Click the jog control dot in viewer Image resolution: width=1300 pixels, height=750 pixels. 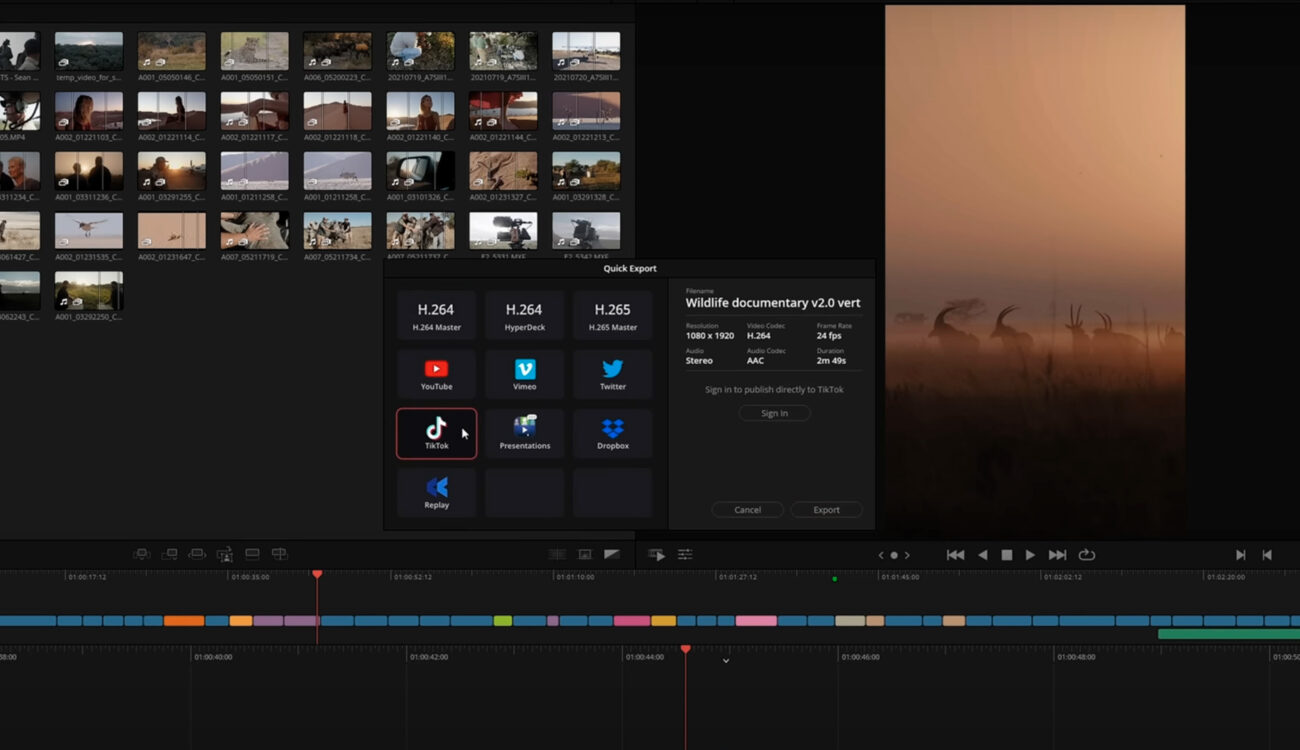[x=894, y=555]
